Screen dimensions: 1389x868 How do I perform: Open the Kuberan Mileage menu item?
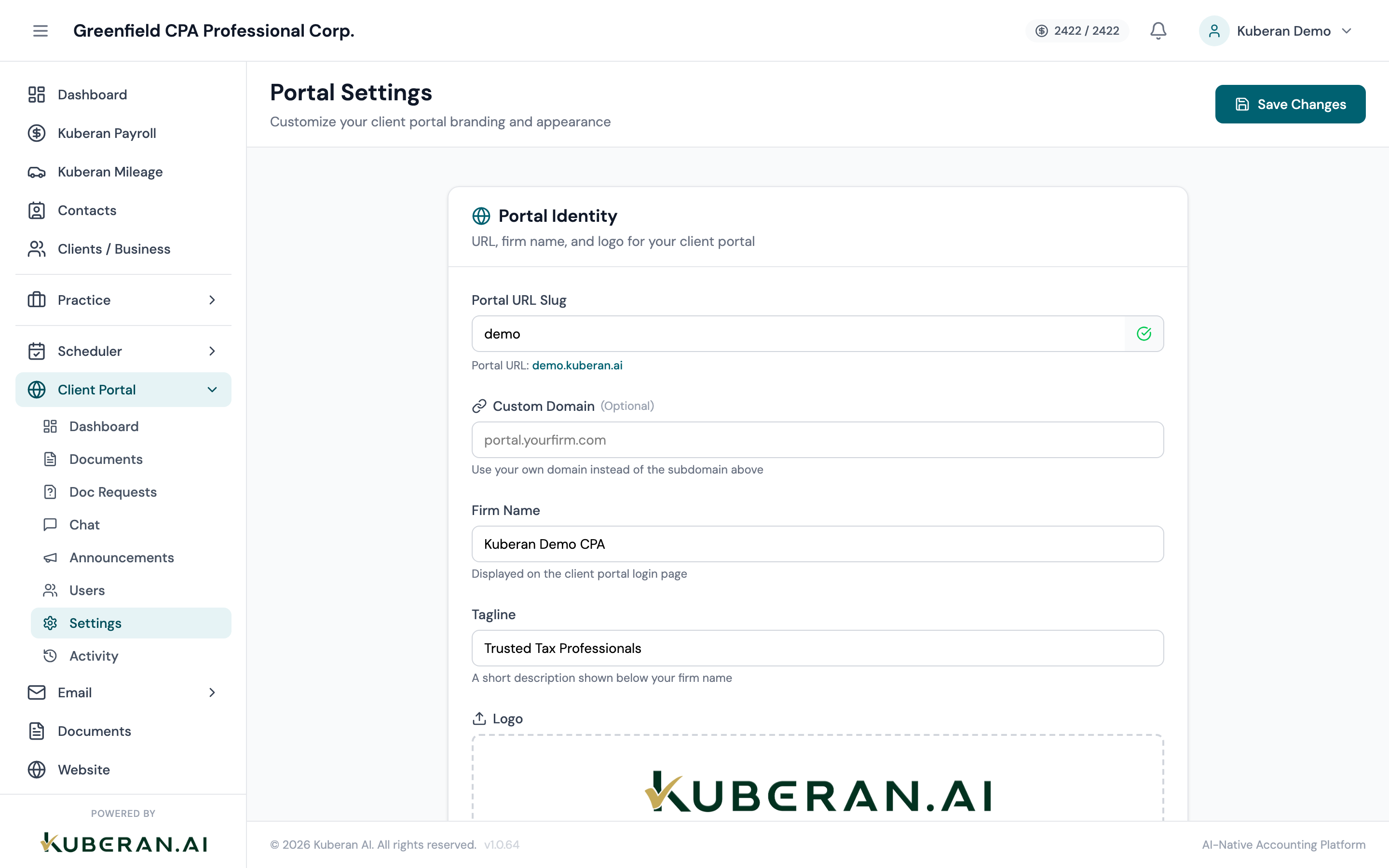[123, 172]
